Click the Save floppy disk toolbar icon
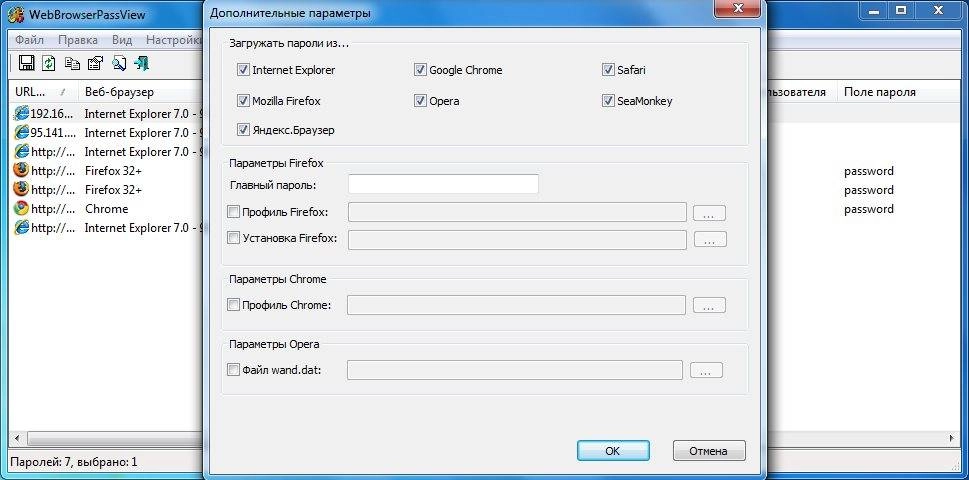Viewport: 969px width, 480px height. (x=26, y=63)
